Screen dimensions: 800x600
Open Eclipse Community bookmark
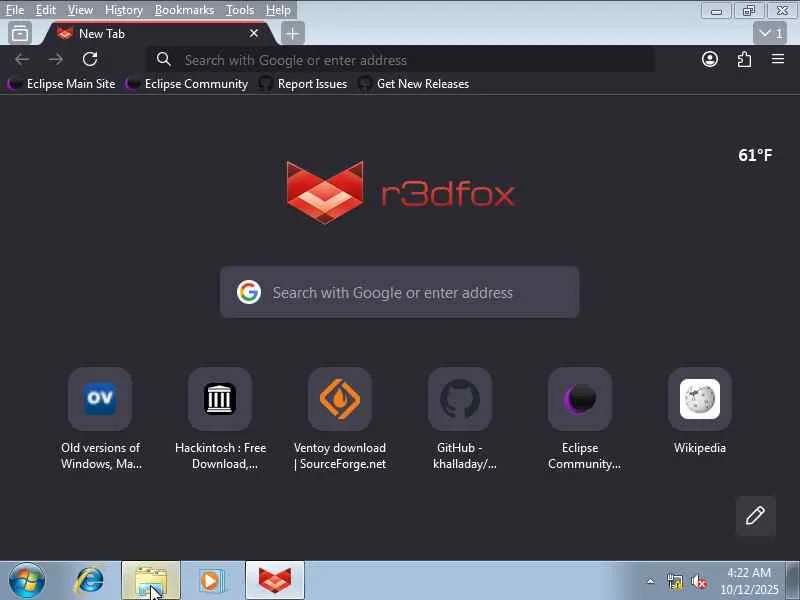(187, 84)
